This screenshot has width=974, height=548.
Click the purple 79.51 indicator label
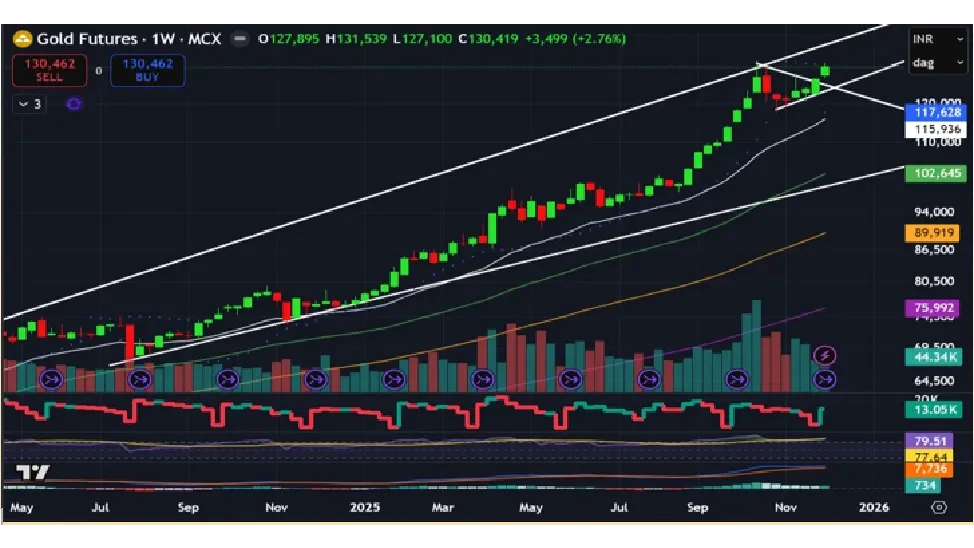pyautogui.click(x=929, y=441)
